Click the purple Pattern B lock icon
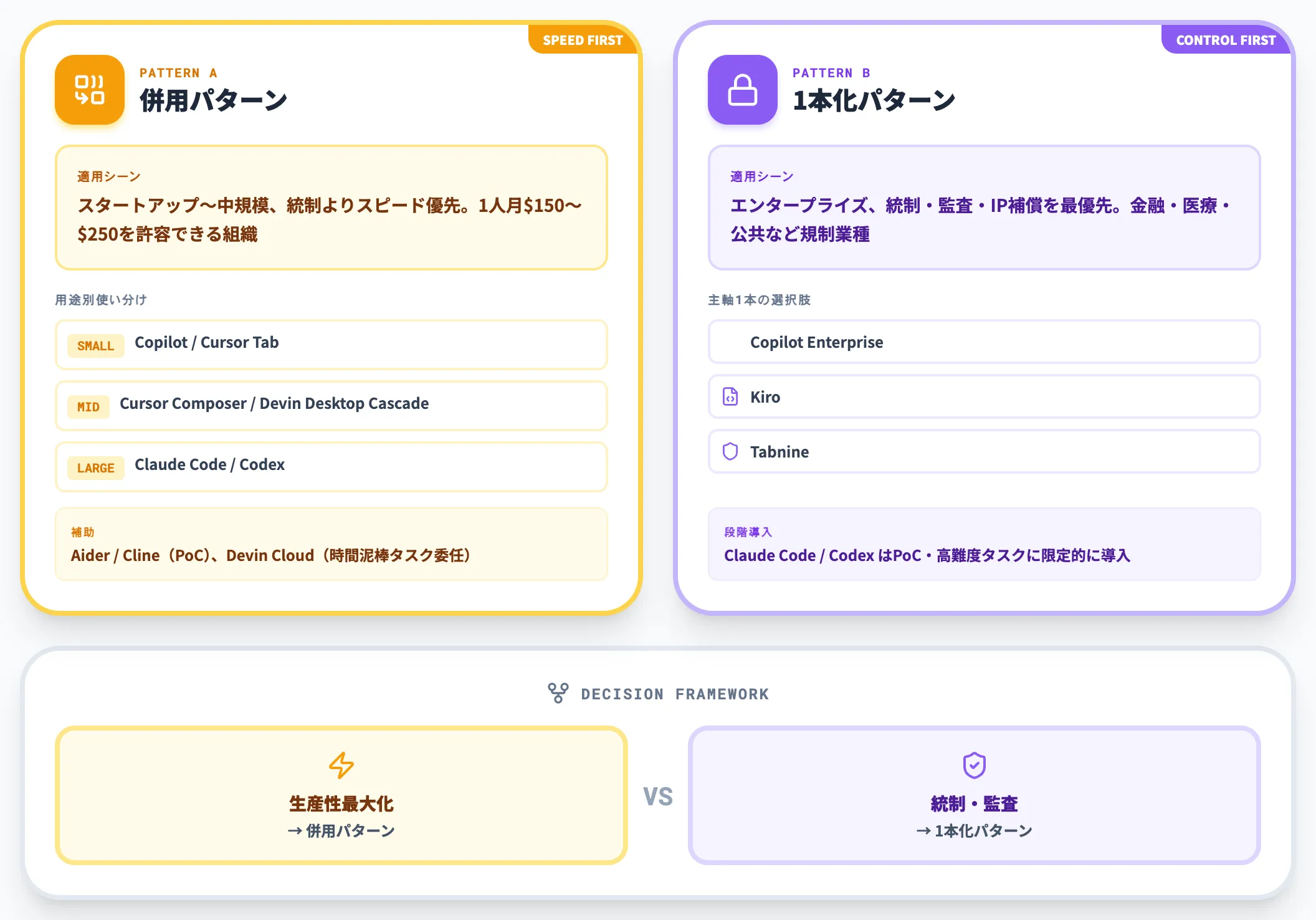Image resolution: width=1316 pixels, height=920 pixels. 743,90
